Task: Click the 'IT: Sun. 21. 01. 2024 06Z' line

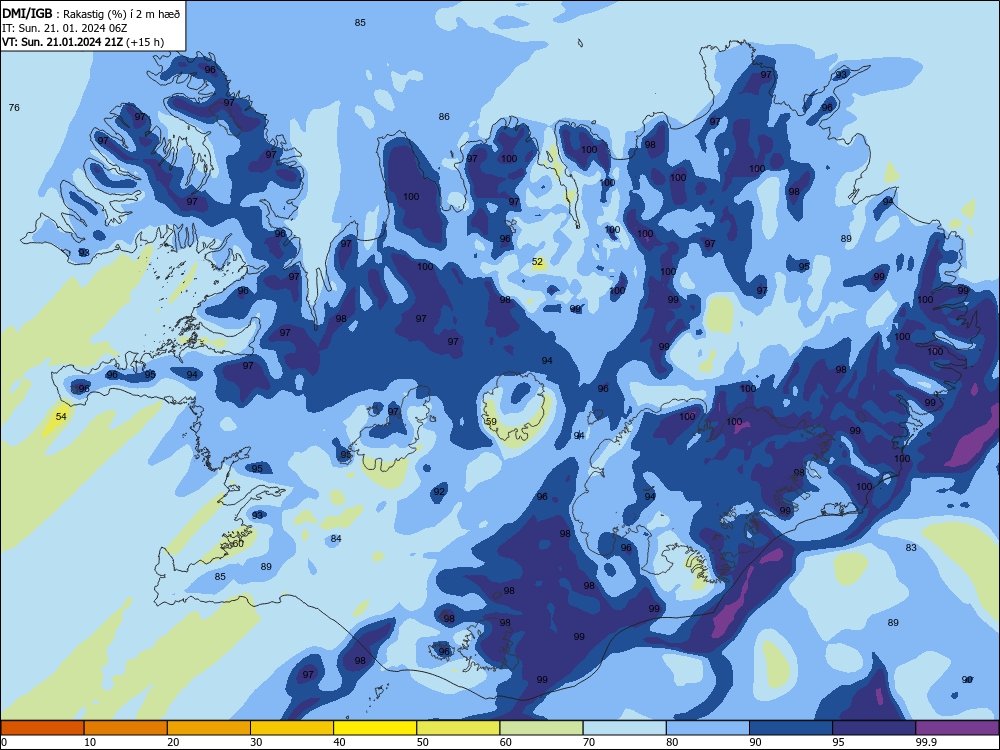Action: coord(64,28)
